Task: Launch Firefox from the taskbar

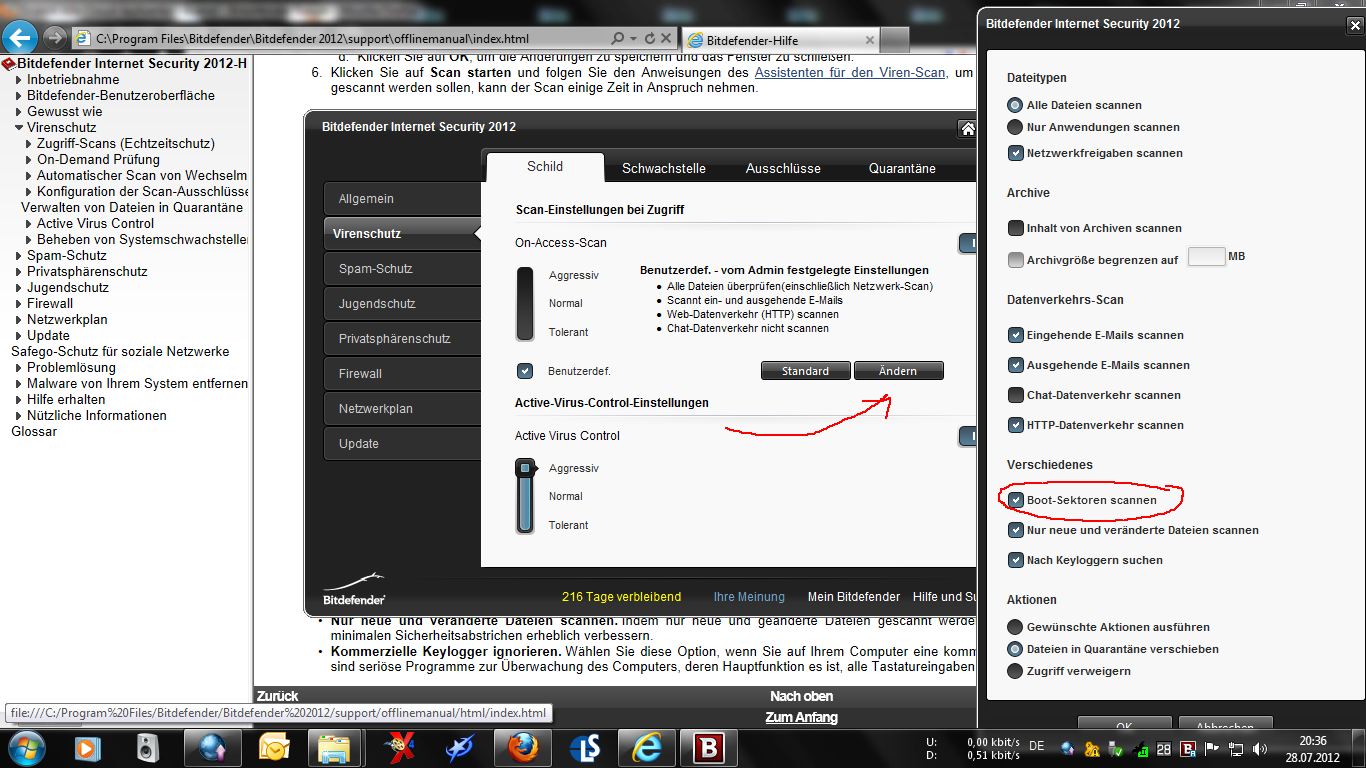Action: coord(521,747)
